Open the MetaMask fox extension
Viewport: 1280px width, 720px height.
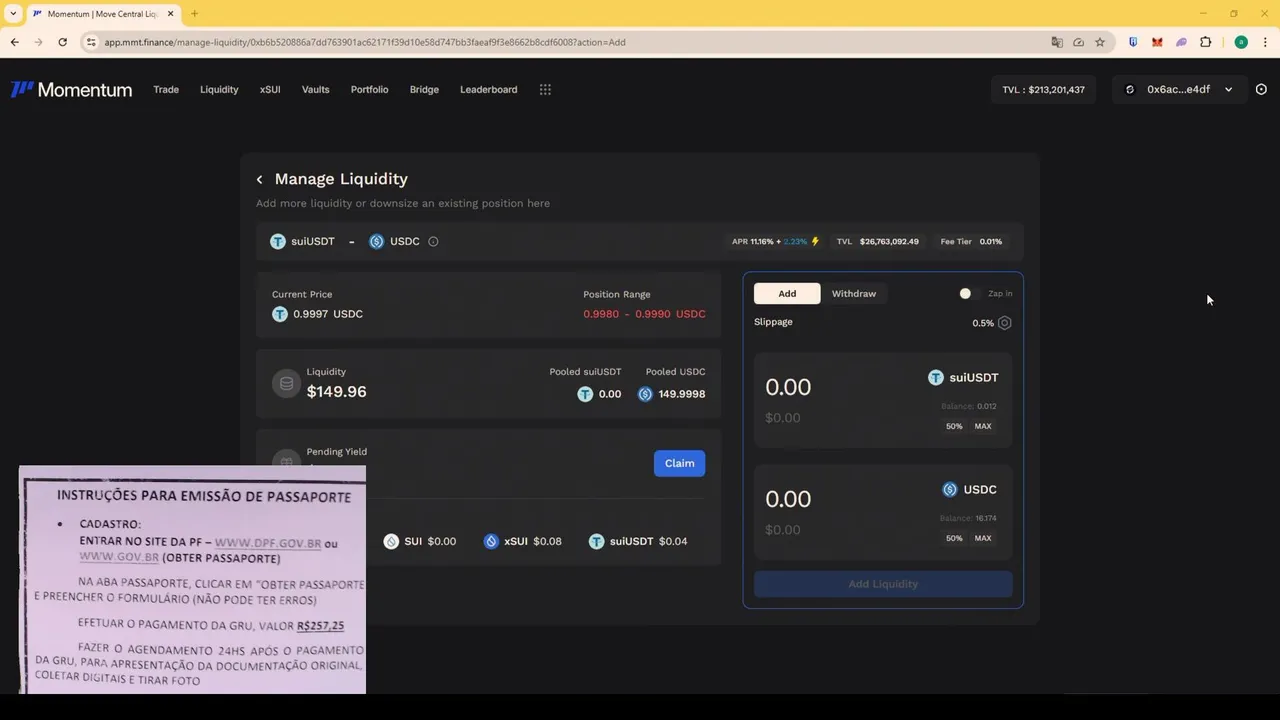(1157, 42)
